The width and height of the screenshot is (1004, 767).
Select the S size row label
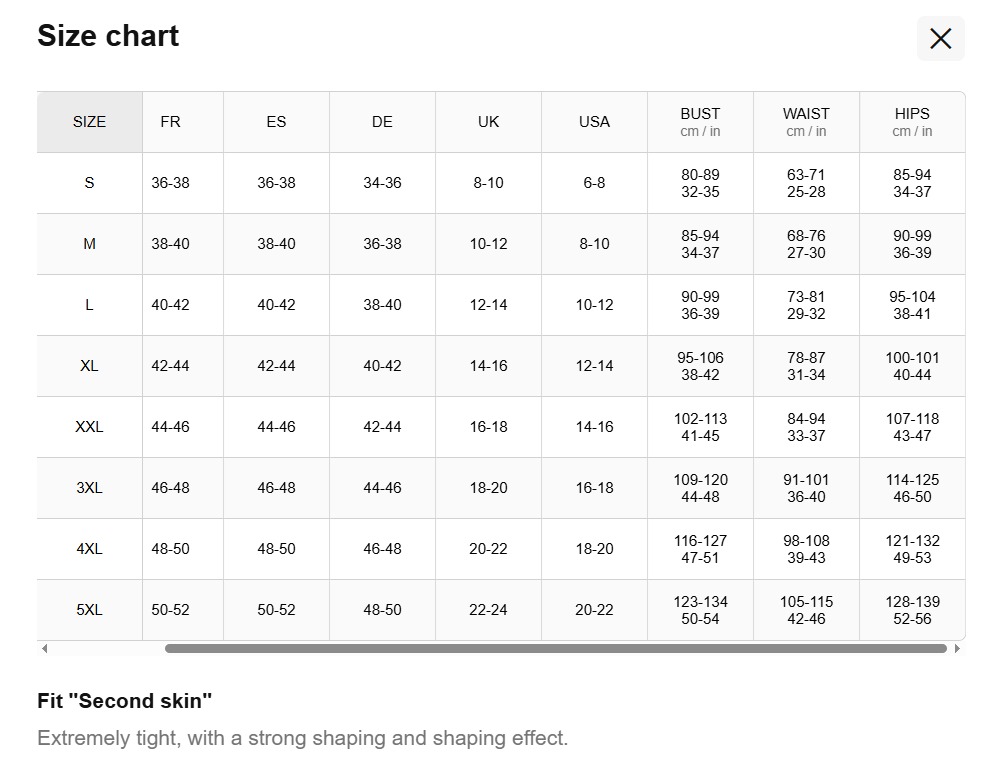pyautogui.click(x=89, y=183)
